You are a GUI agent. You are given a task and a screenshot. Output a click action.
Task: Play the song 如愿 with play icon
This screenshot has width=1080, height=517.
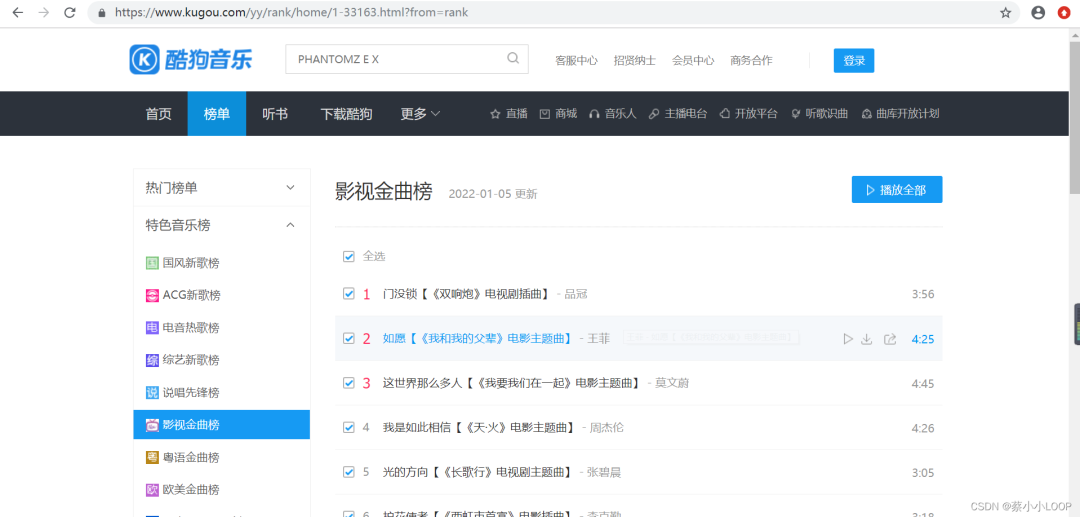[848, 339]
